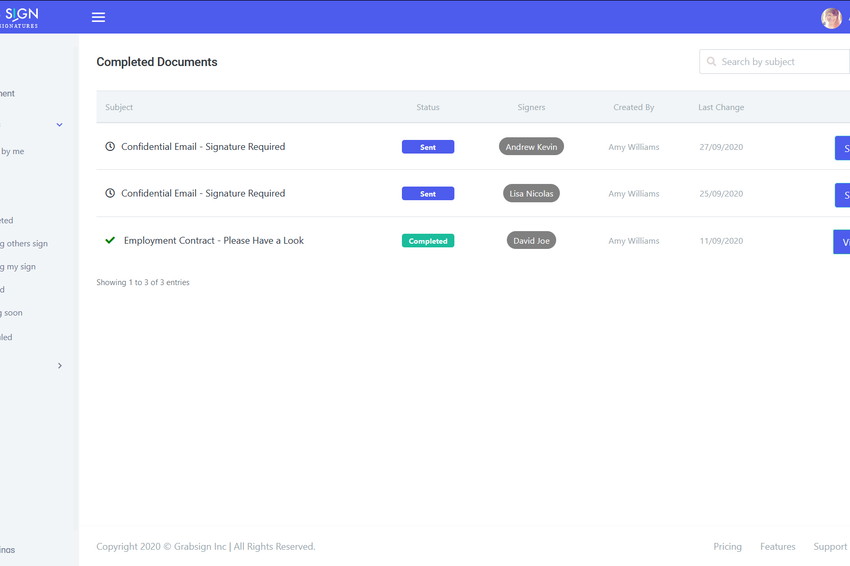Select the Andrew Kevin signer tag
The height and width of the screenshot is (566, 850).
click(x=531, y=146)
